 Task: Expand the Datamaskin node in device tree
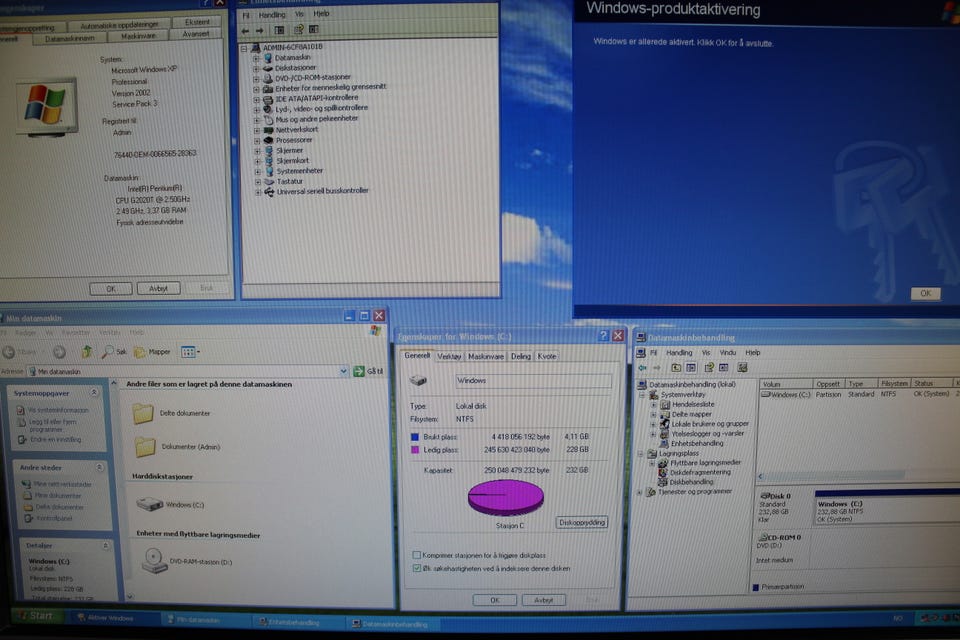(x=256, y=58)
